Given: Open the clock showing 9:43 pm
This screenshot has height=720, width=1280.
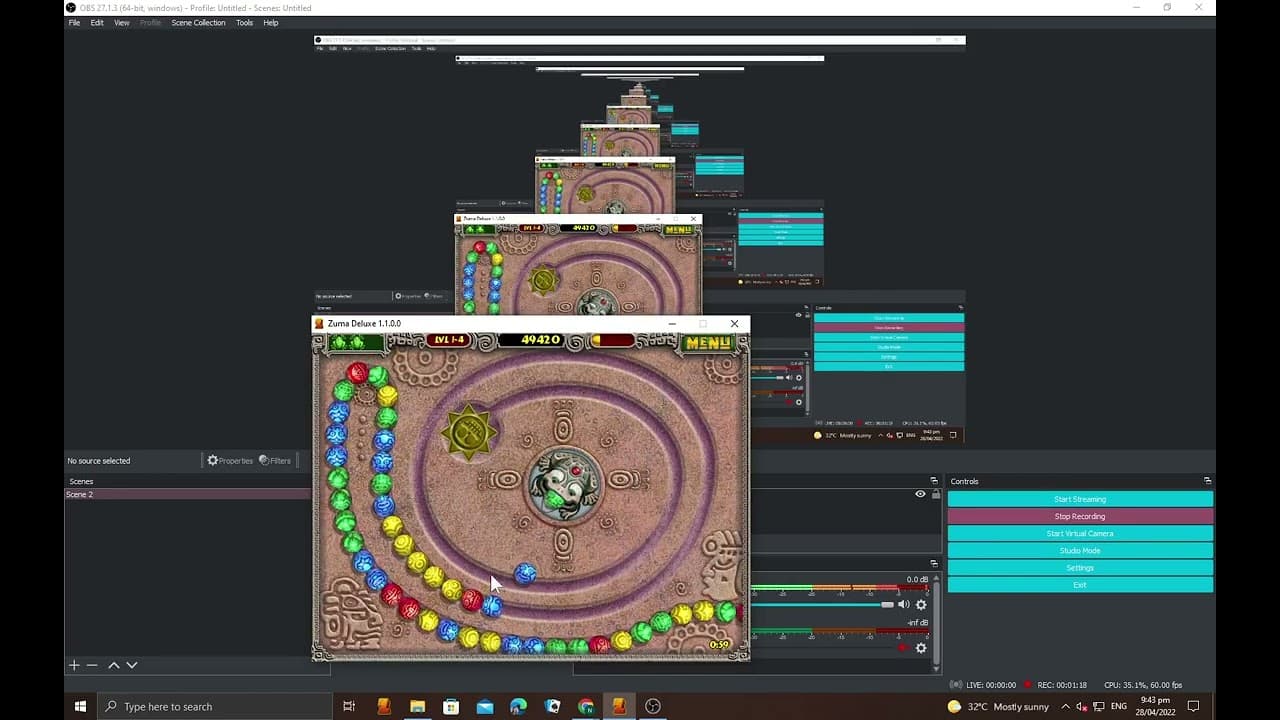Looking at the screenshot, I should pos(1155,706).
